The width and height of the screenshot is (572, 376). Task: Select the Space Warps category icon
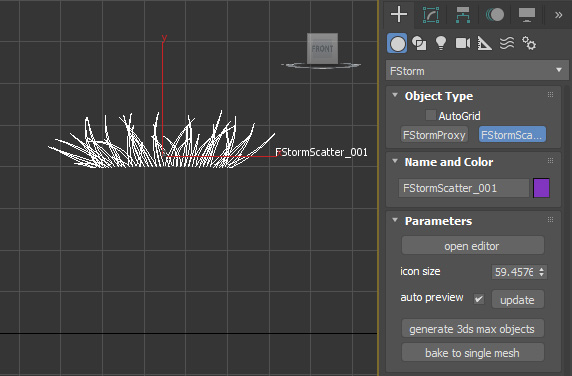507,43
